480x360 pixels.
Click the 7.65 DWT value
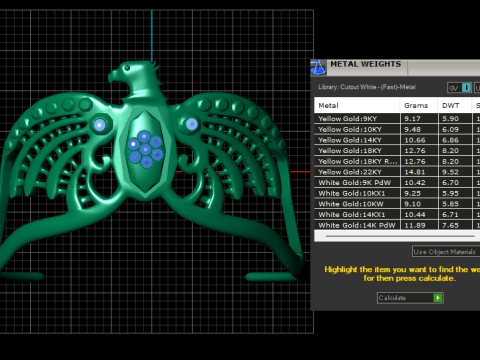tap(450, 225)
